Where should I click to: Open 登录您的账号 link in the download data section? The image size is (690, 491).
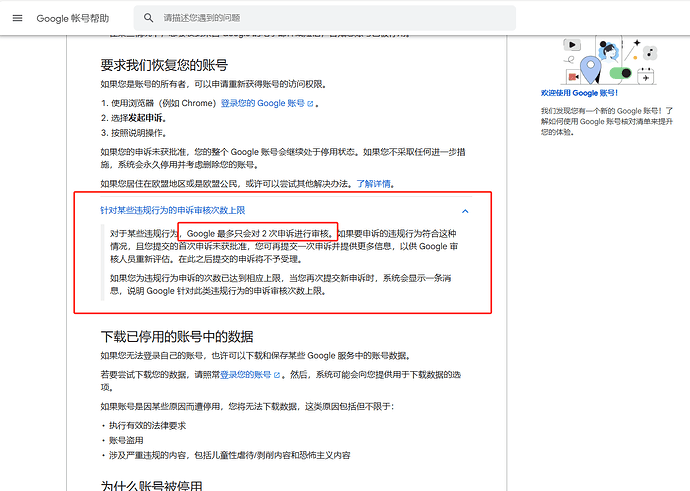pyautogui.click(x=246, y=375)
